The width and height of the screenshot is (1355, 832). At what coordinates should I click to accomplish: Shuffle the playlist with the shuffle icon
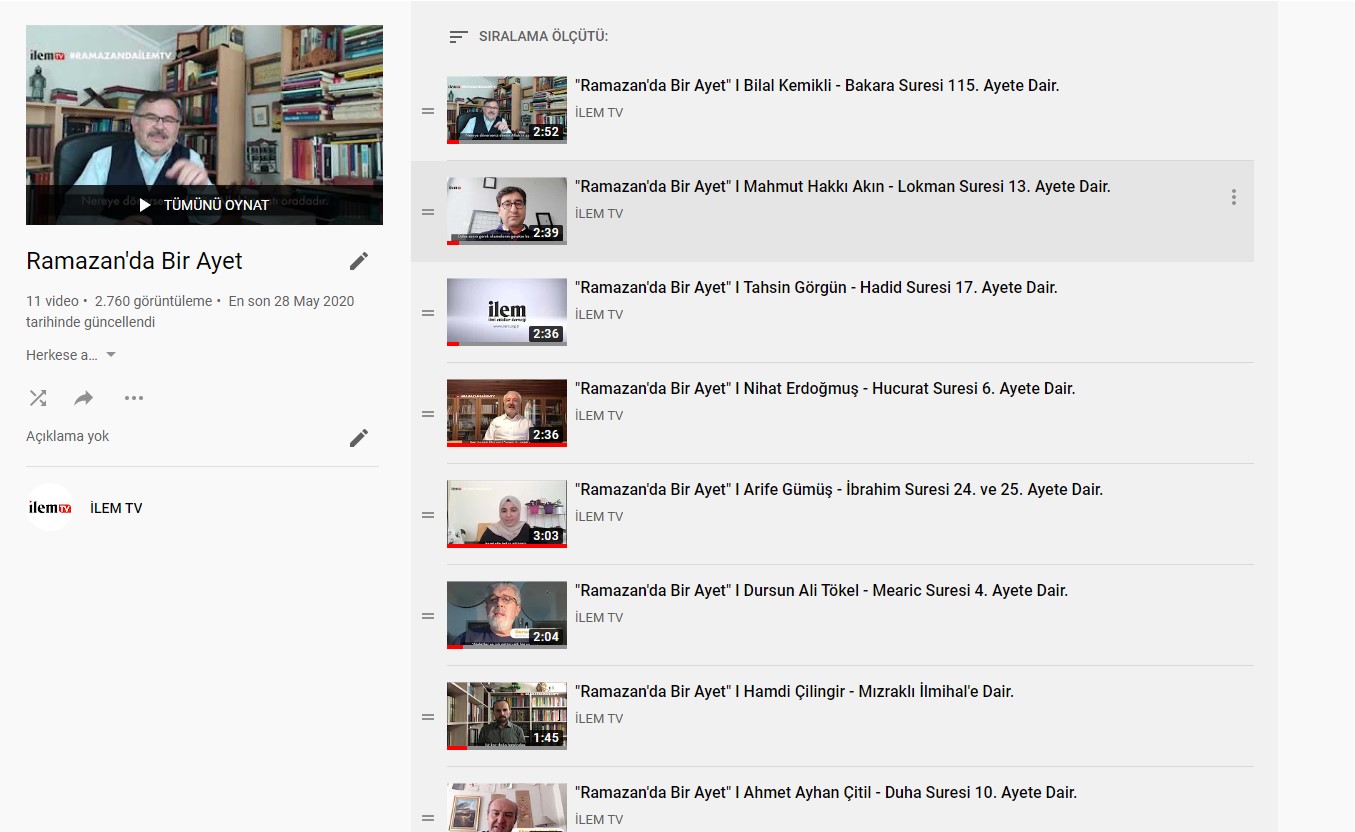(38, 398)
